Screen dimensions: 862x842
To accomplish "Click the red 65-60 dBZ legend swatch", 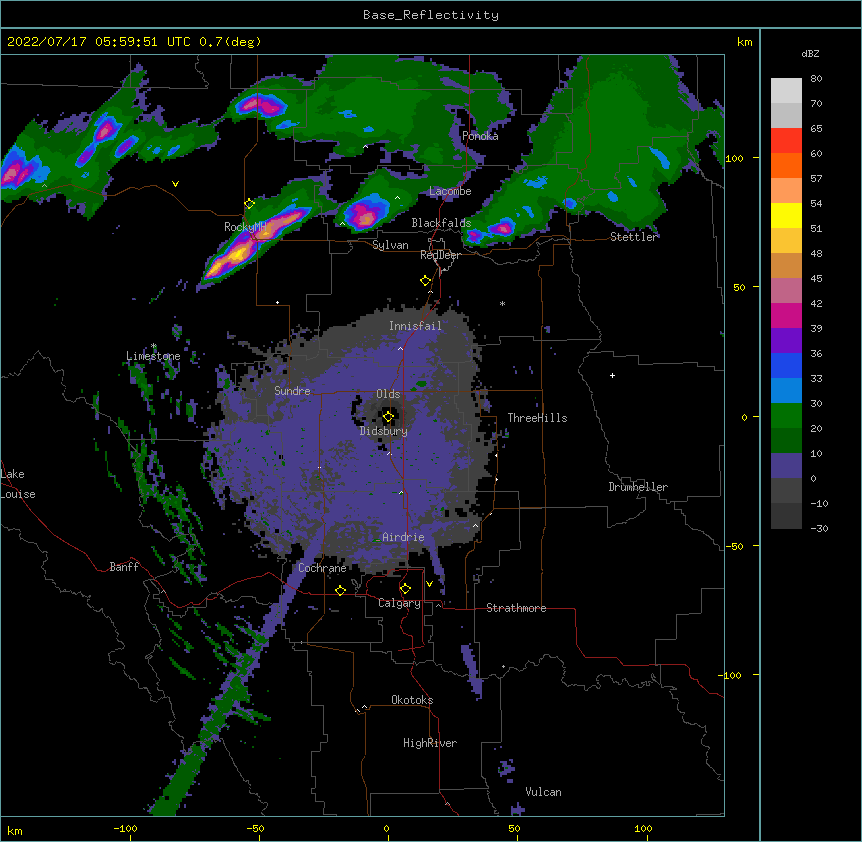I will 786,141.
